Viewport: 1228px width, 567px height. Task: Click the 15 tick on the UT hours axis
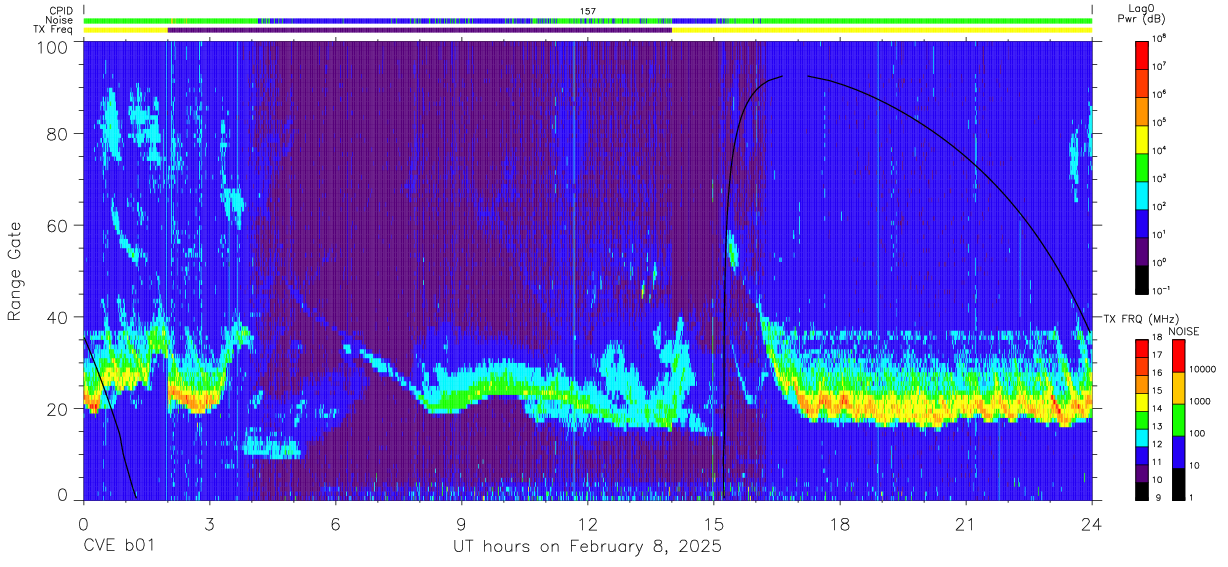pos(714,523)
